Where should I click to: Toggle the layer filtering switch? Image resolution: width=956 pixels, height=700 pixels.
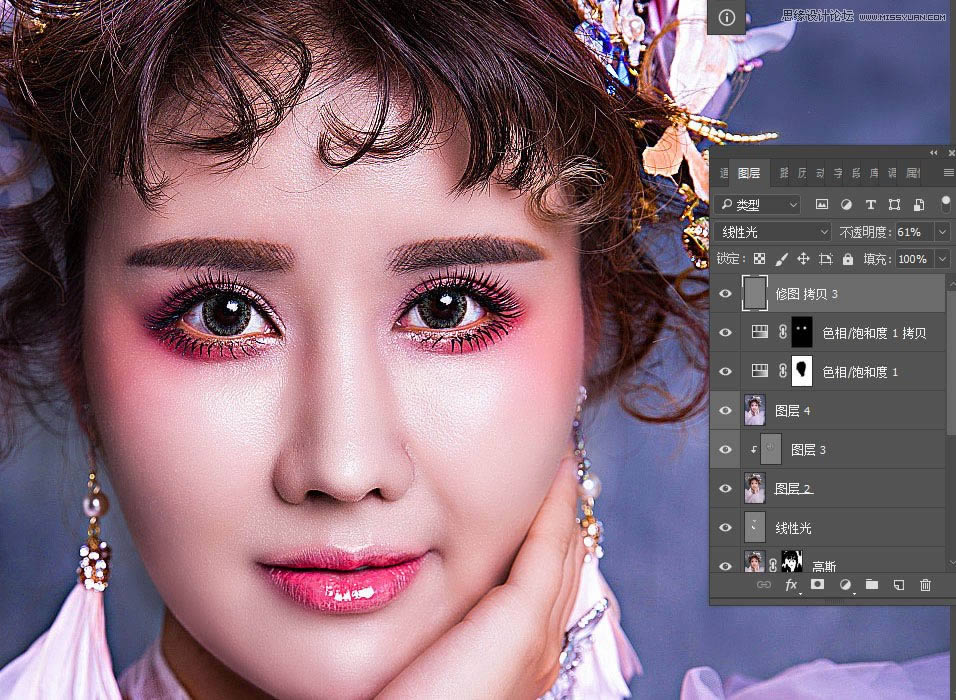pos(946,204)
